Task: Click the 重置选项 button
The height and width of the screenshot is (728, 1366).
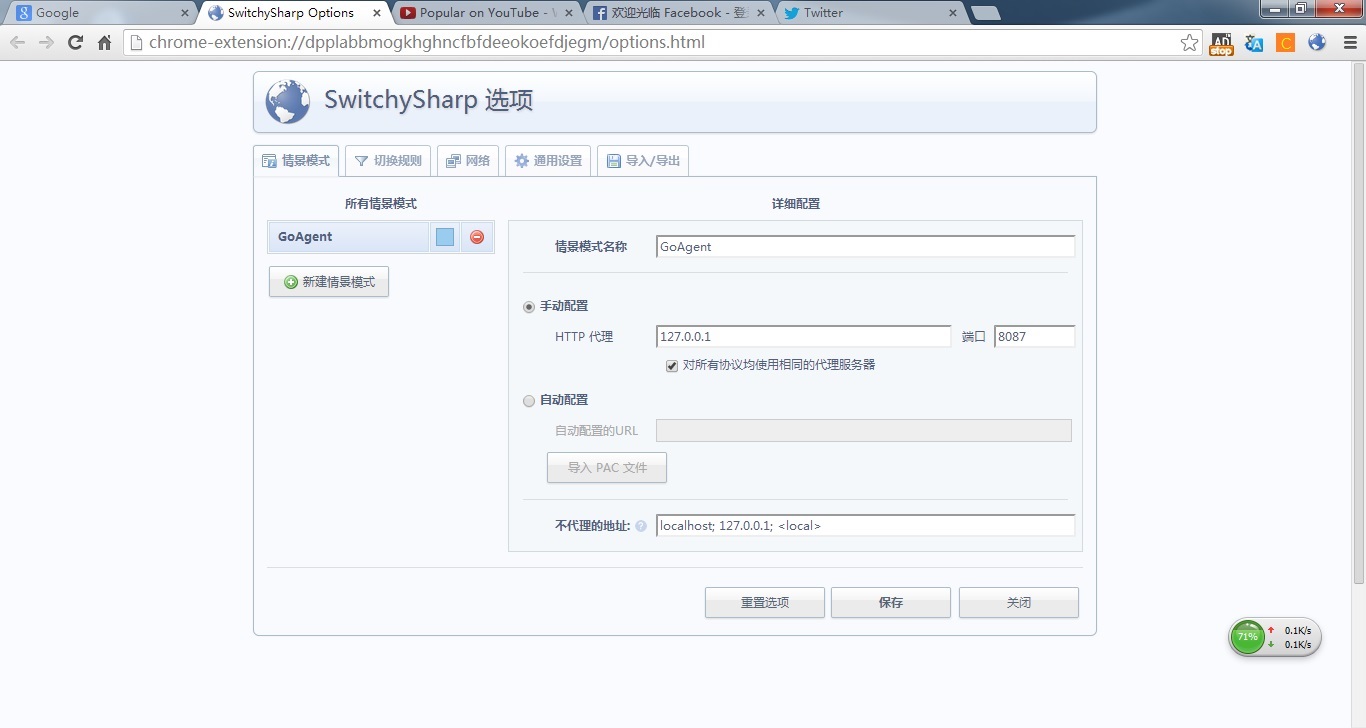Action: pyautogui.click(x=764, y=603)
